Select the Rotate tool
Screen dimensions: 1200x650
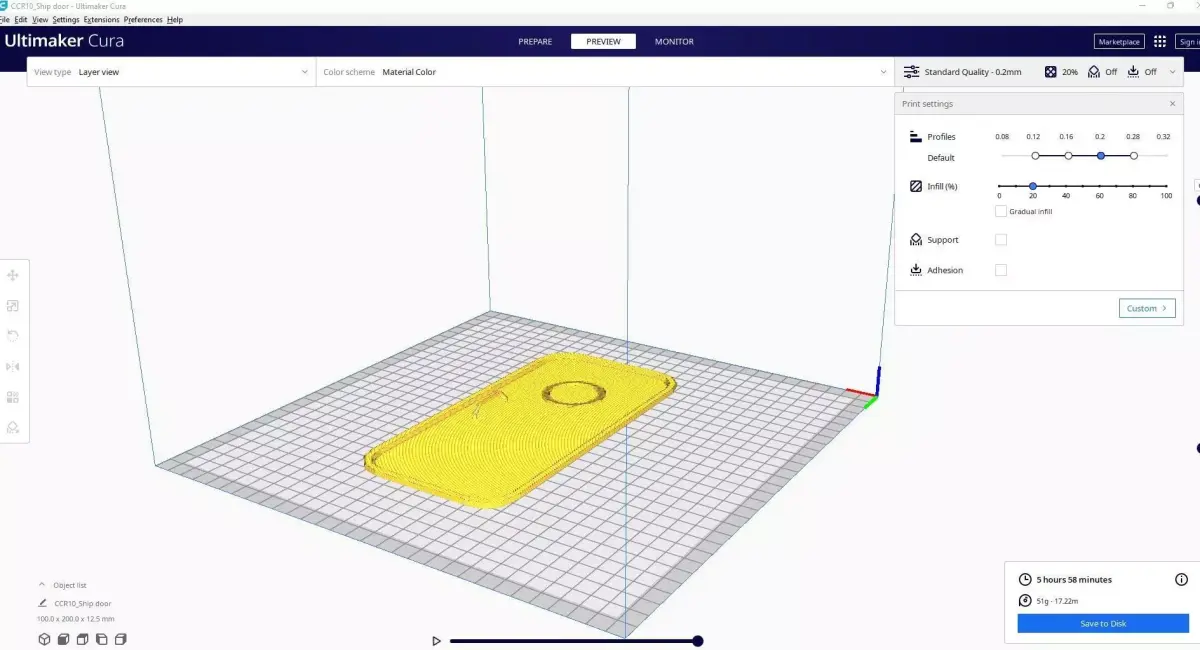pos(14,336)
